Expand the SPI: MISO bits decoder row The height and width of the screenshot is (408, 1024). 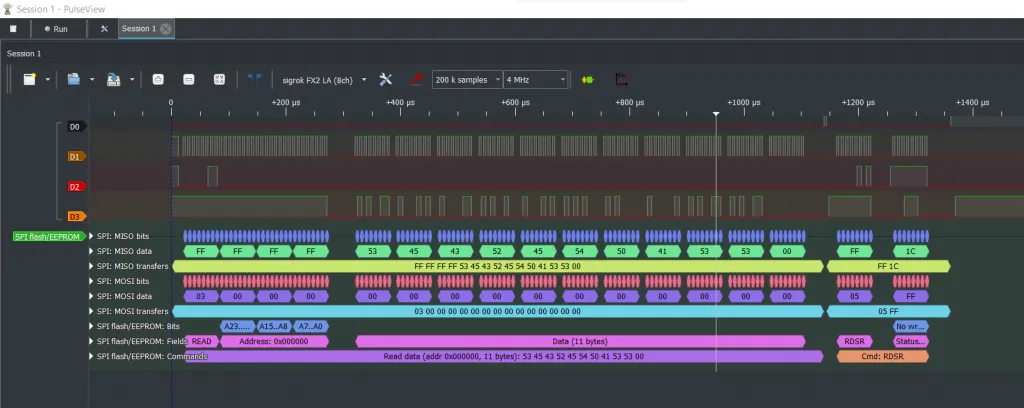coord(91,236)
